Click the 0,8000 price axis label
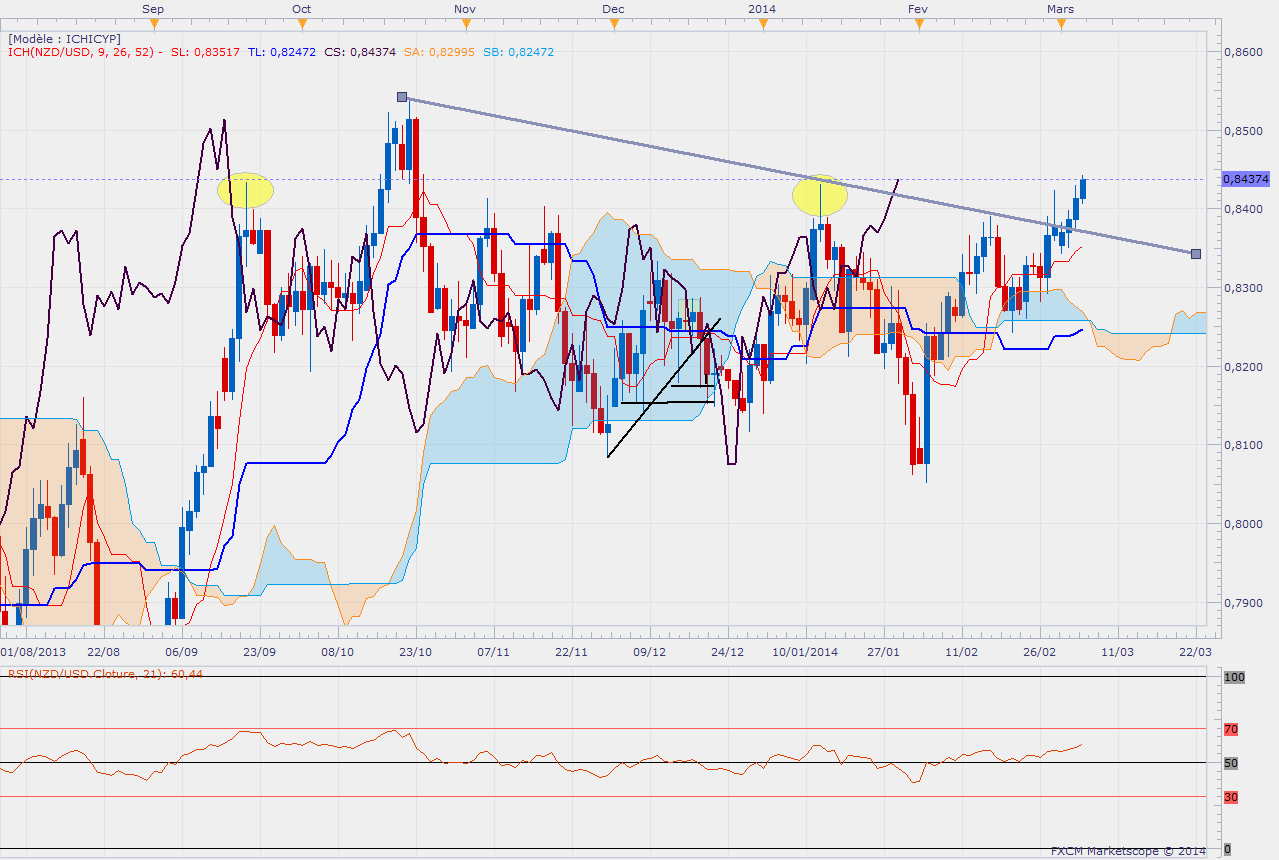The height and width of the screenshot is (860, 1279). point(1241,524)
